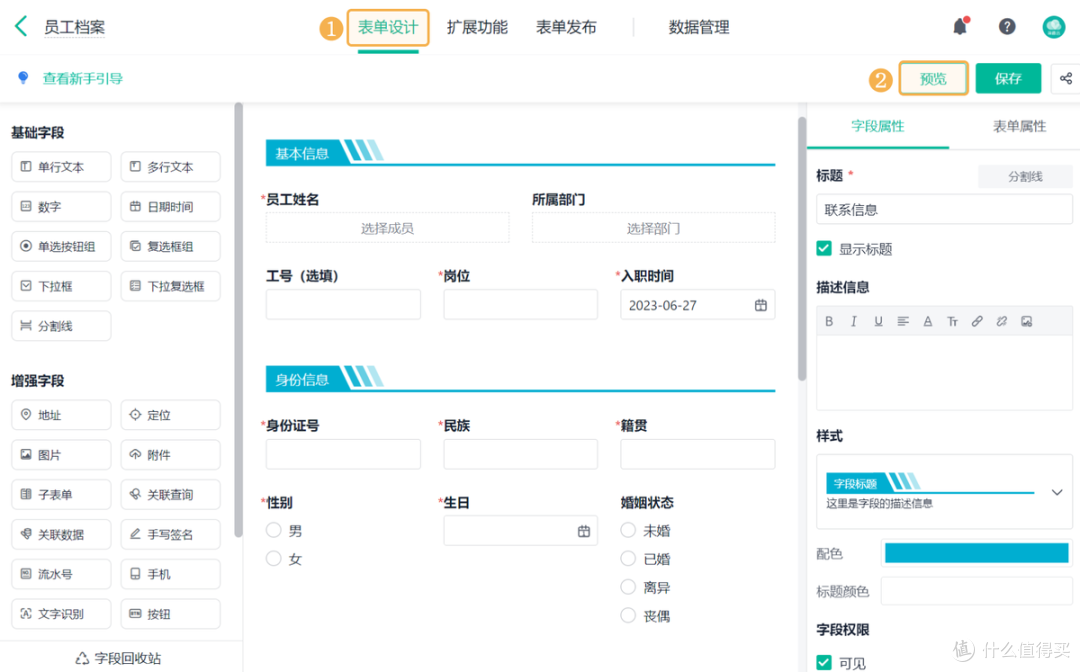This screenshot has width=1080, height=672.
Task: Insert link in description toolbar
Action: pyautogui.click(x=977, y=322)
